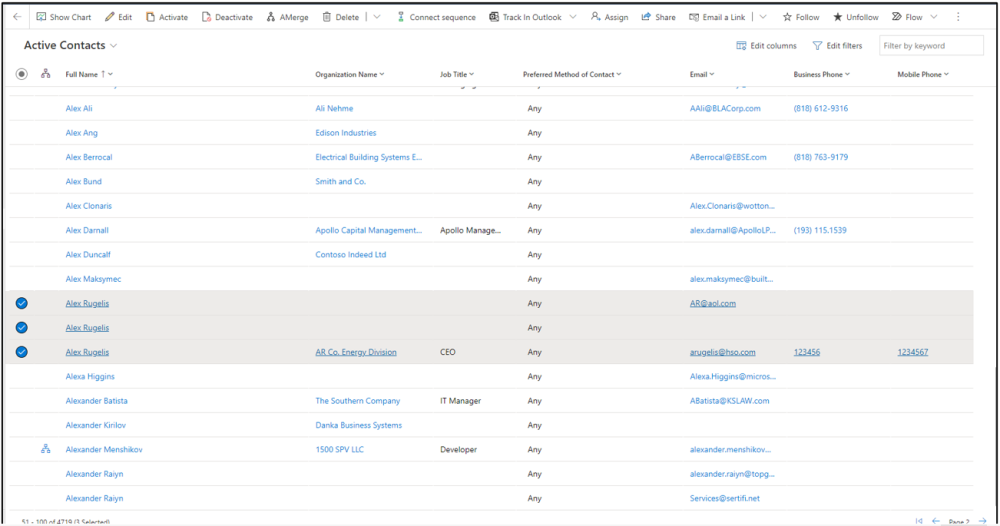Click the Show Chart icon
1000x526 pixels.
[x=41, y=17]
